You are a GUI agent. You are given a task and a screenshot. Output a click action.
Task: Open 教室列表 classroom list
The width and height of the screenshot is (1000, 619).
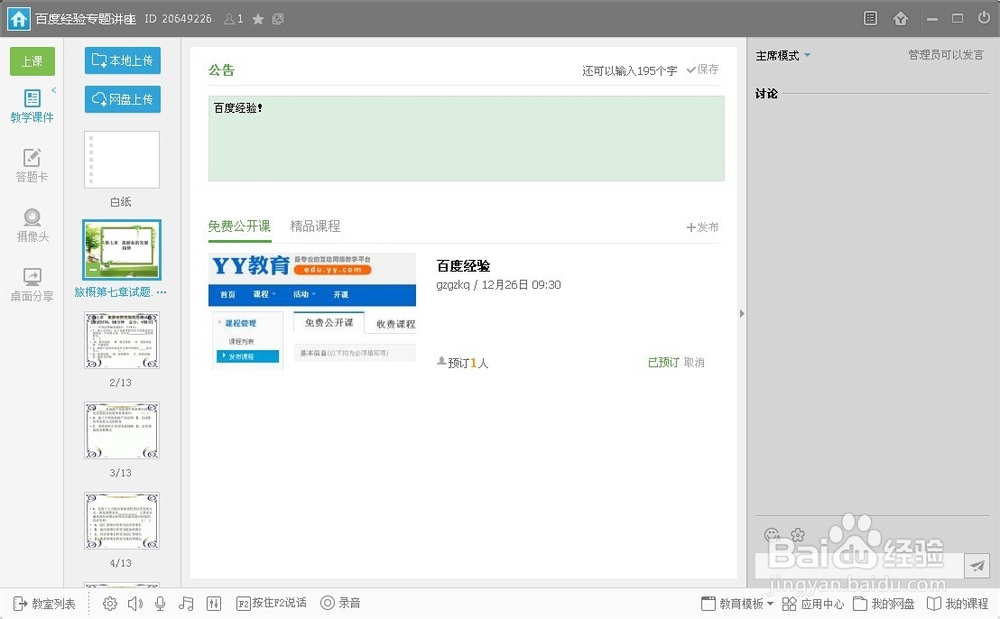coord(45,603)
